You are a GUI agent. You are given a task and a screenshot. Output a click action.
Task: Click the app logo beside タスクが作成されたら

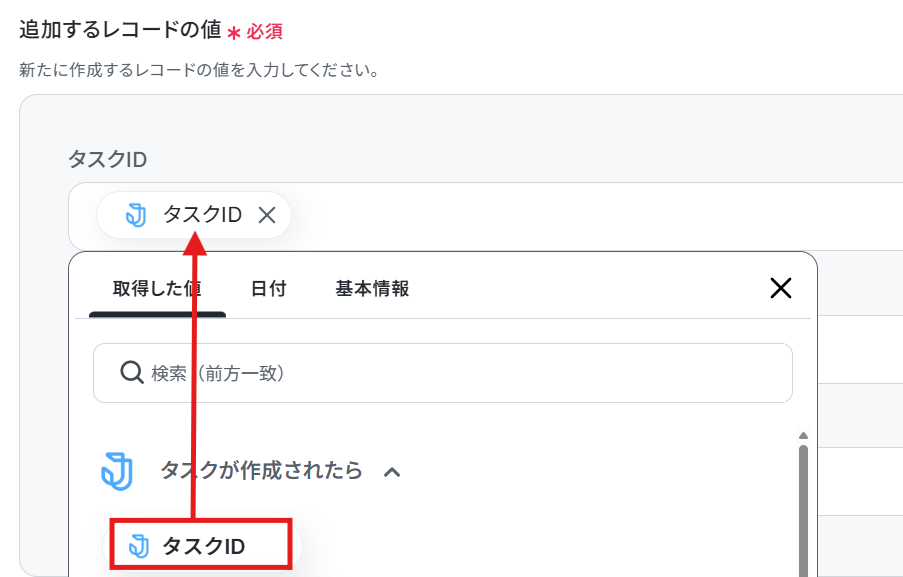[117, 471]
